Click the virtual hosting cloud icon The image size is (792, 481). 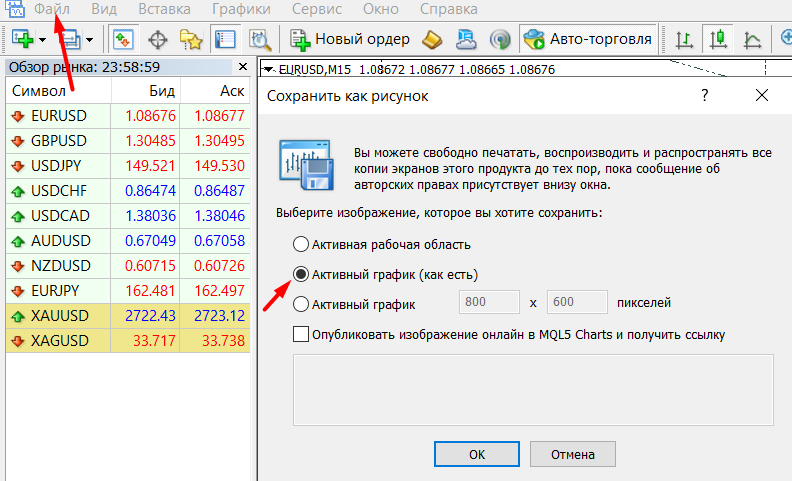466,39
